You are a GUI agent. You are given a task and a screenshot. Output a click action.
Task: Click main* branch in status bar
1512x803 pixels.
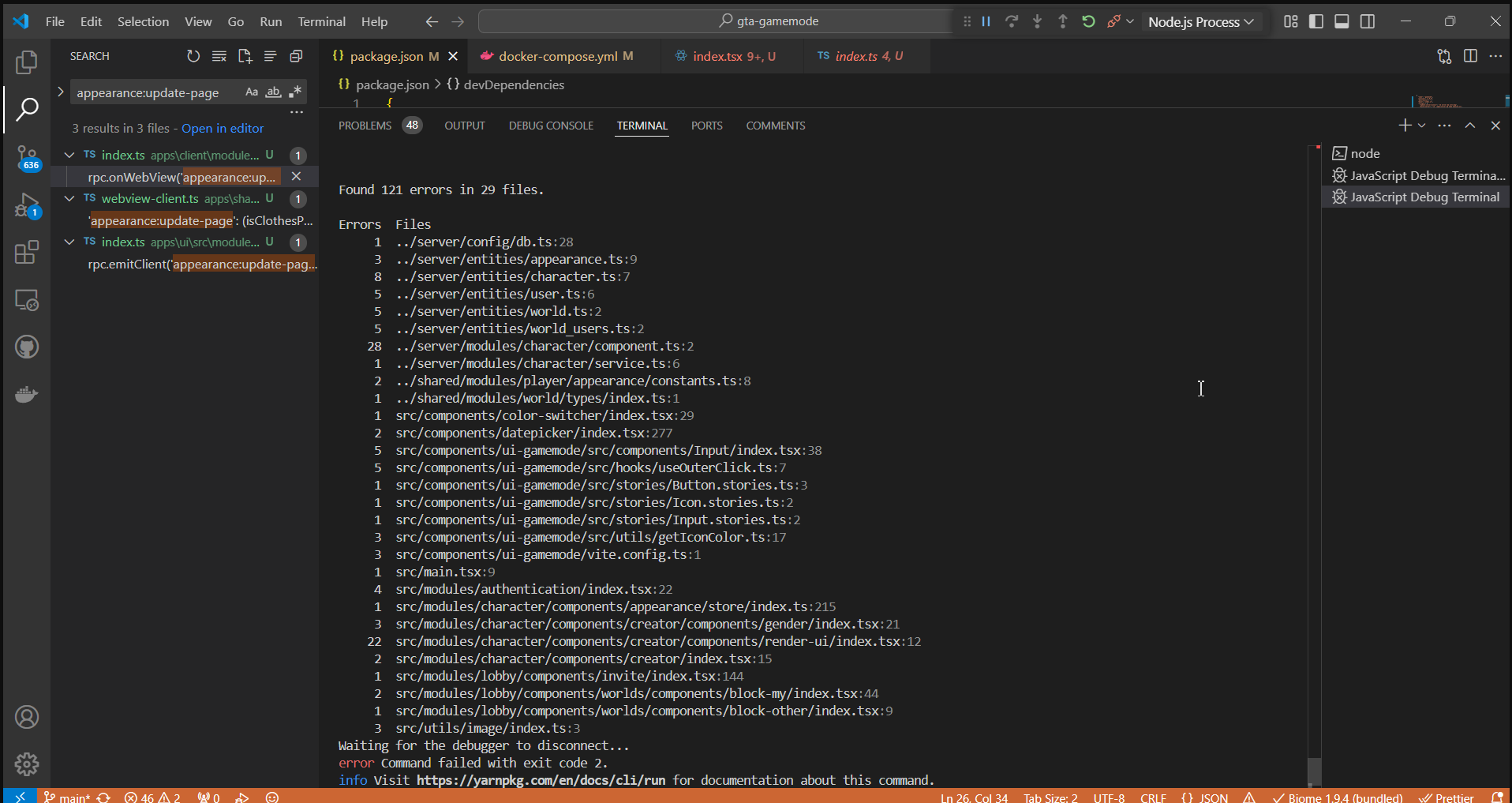point(68,797)
